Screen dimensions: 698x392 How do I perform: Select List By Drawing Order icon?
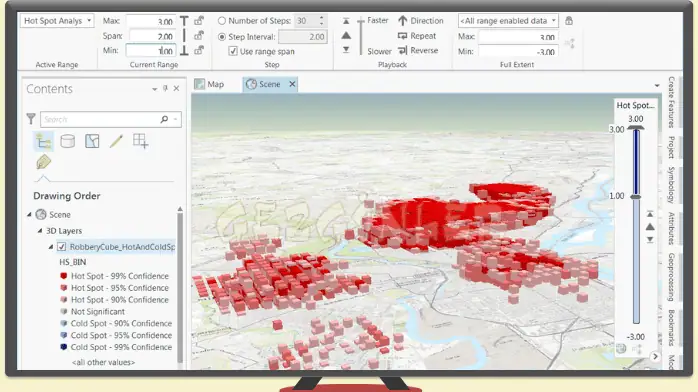click(x=43, y=141)
